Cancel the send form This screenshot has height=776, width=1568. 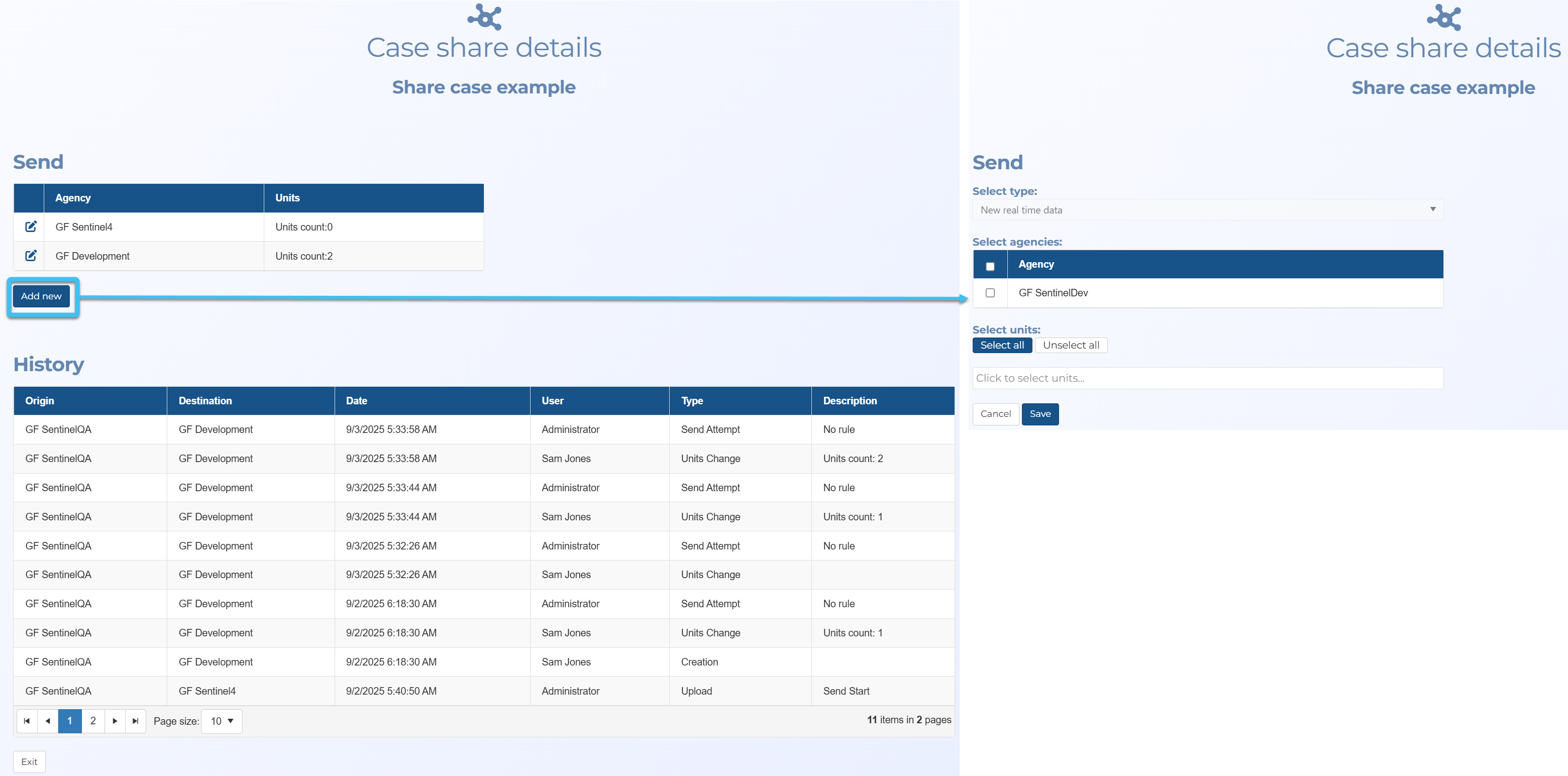995,414
